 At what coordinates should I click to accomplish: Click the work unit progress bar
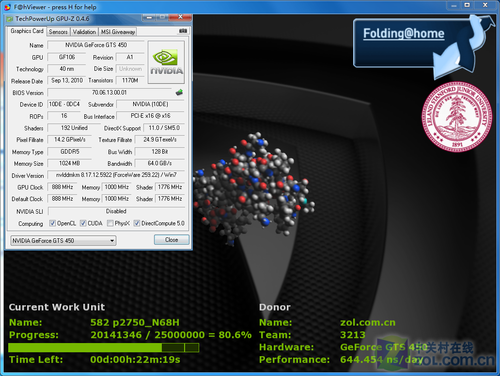click(104, 348)
